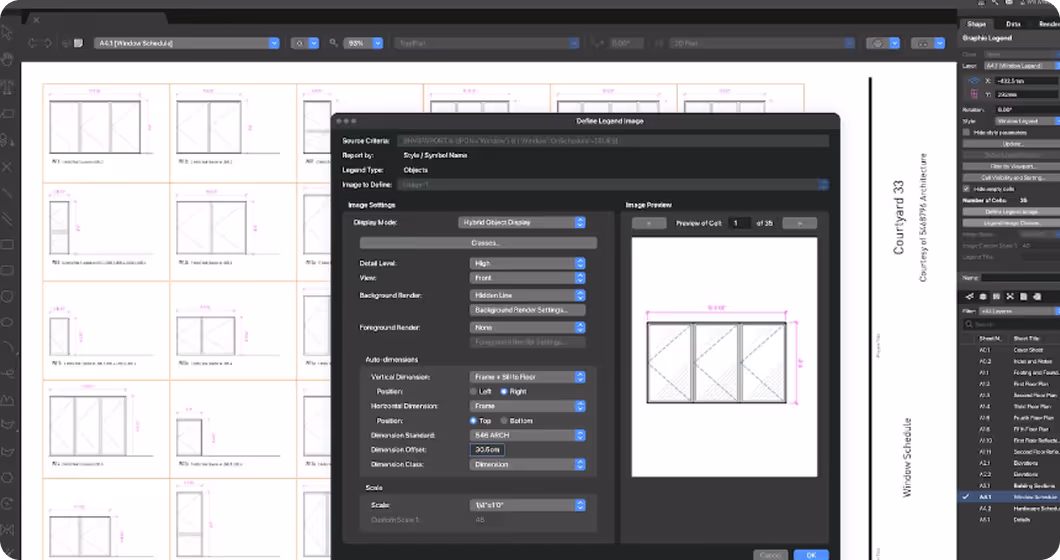Open the Shape tab
Viewport: 1060px width, 560px height.
(976, 24)
